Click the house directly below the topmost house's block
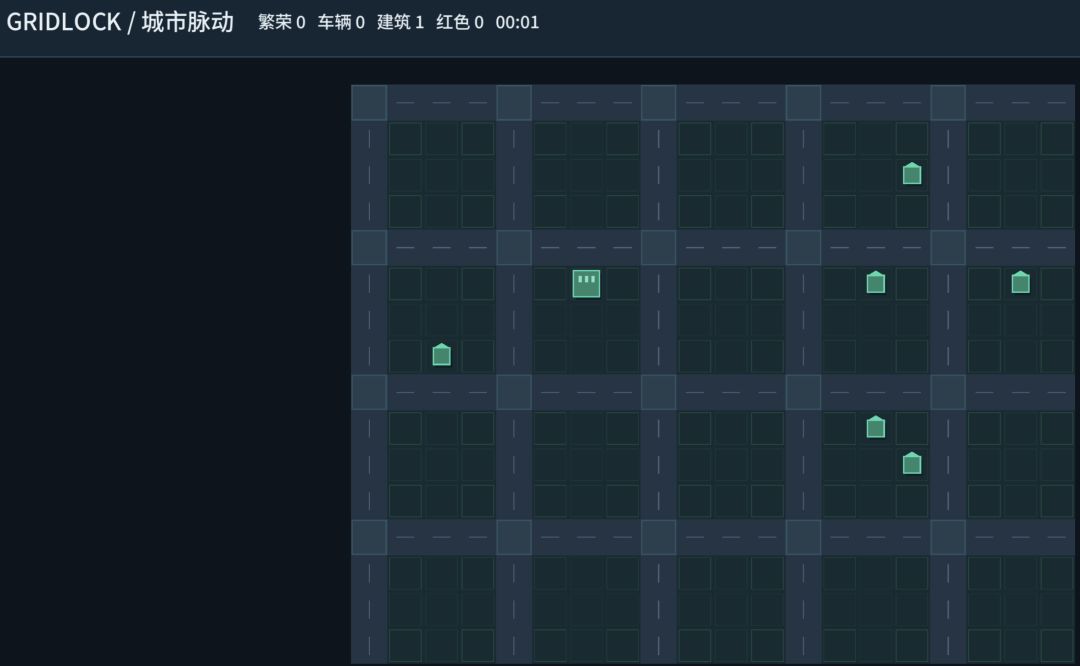The image size is (1080, 666). 875,282
